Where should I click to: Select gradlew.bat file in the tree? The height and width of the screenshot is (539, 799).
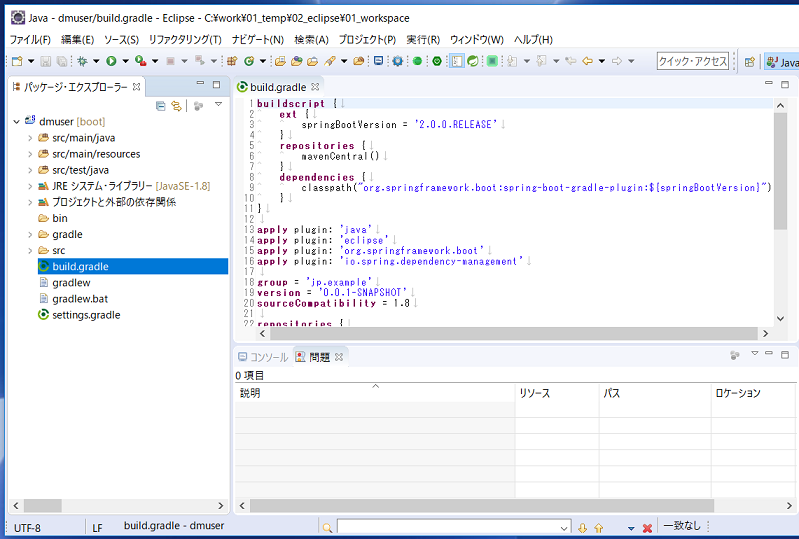pyautogui.click(x=80, y=299)
